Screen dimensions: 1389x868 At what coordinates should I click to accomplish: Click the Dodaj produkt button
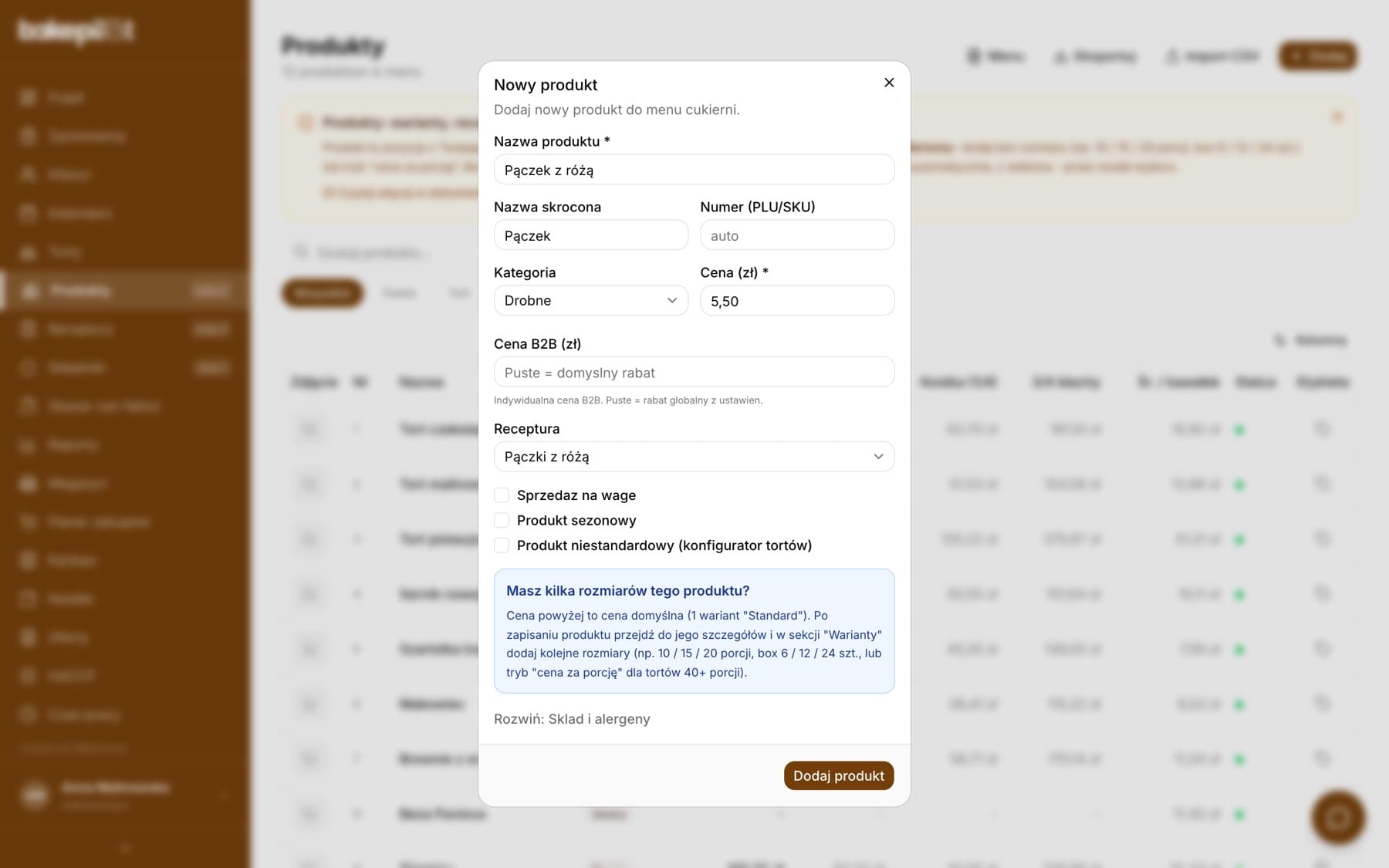(839, 776)
